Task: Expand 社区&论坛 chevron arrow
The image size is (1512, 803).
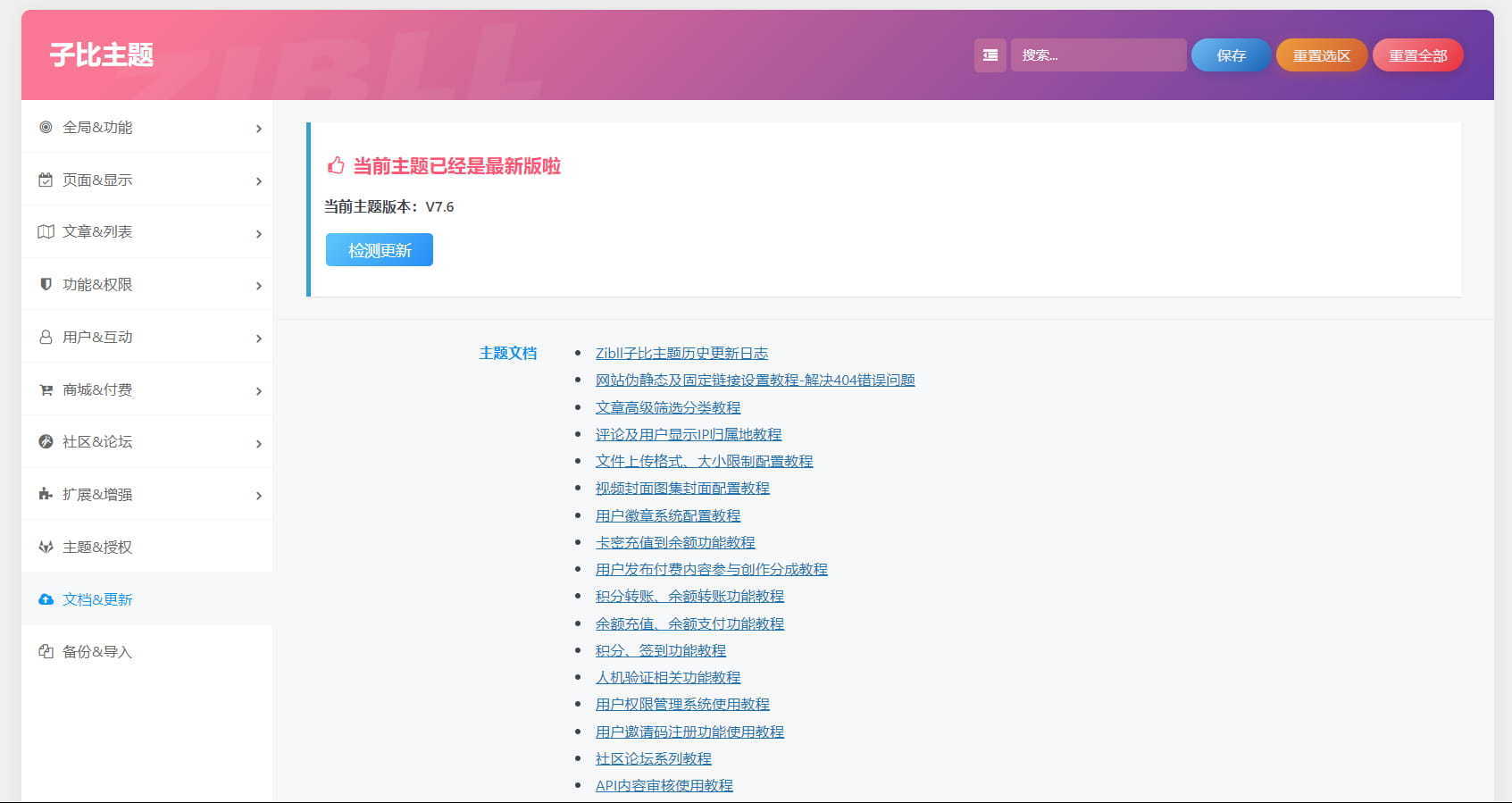Action: click(x=259, y=444)
